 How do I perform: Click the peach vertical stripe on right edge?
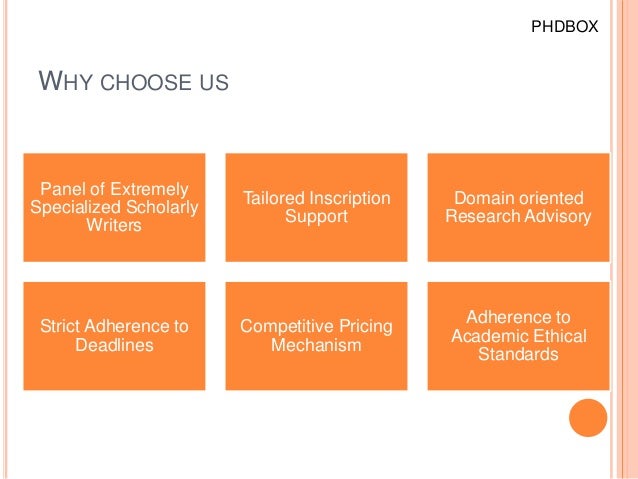pyautogui.click(x=627, y=239)
